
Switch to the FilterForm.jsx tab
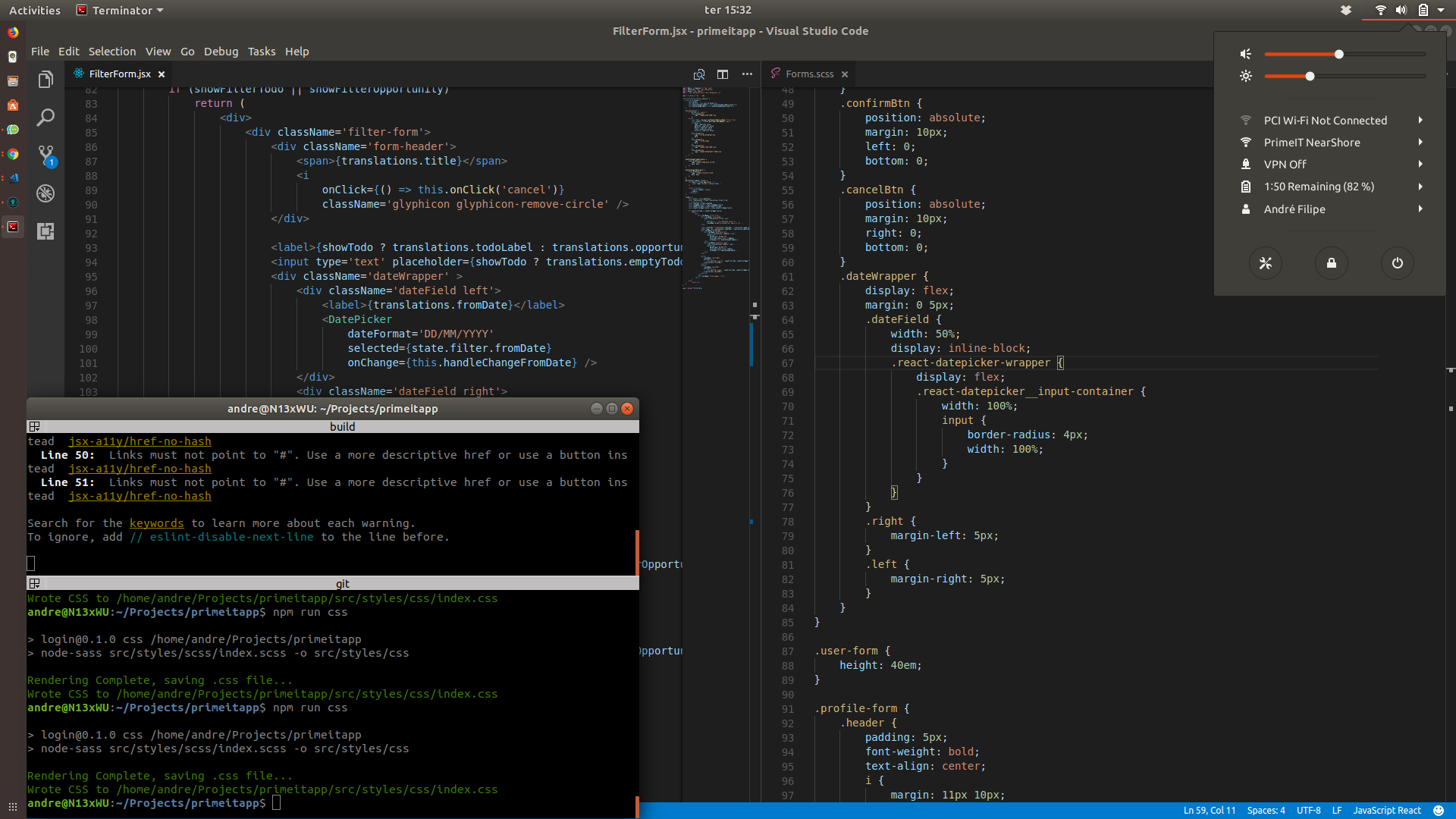(x=120, y=74)
